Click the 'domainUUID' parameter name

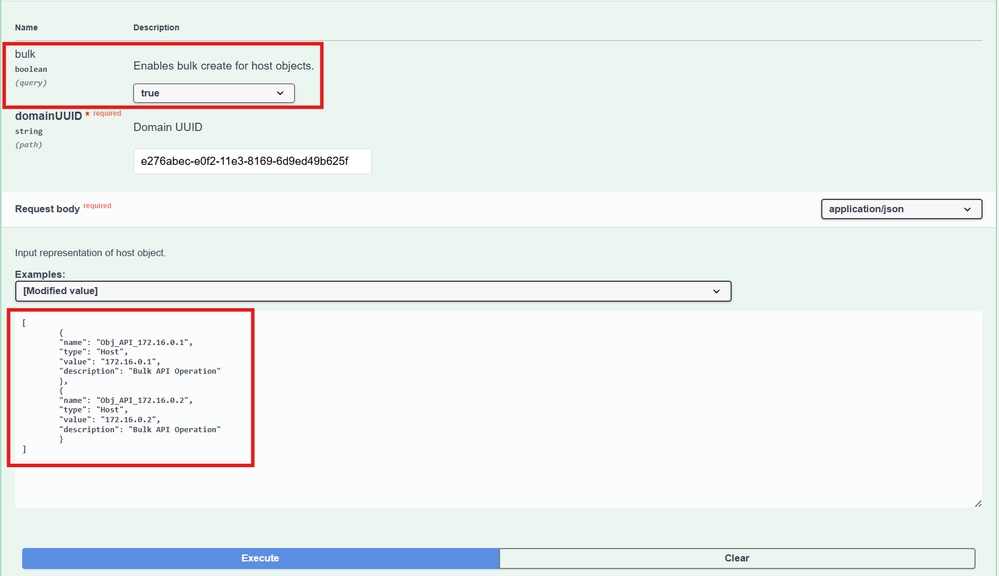48,116
